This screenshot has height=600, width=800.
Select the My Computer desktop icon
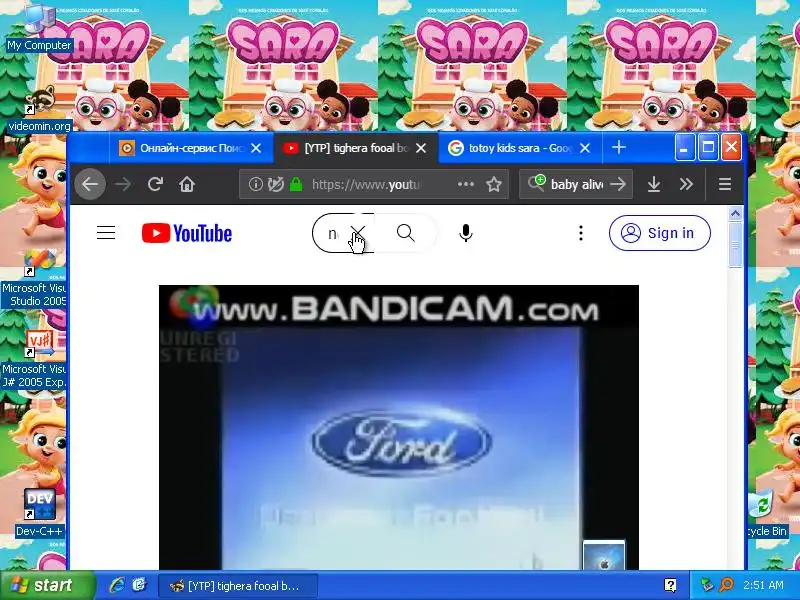(x=39, y=28)
